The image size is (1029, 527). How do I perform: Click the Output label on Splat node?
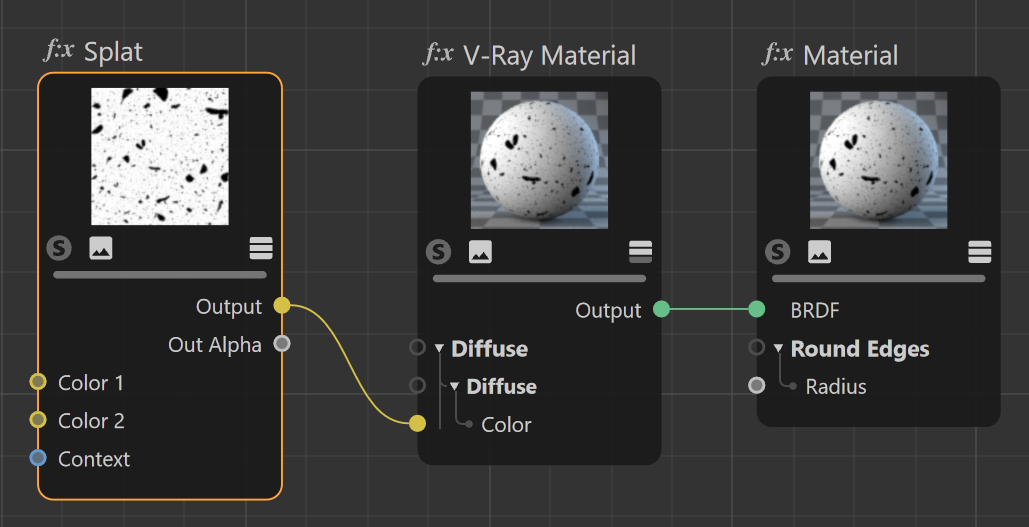[229, 306]
